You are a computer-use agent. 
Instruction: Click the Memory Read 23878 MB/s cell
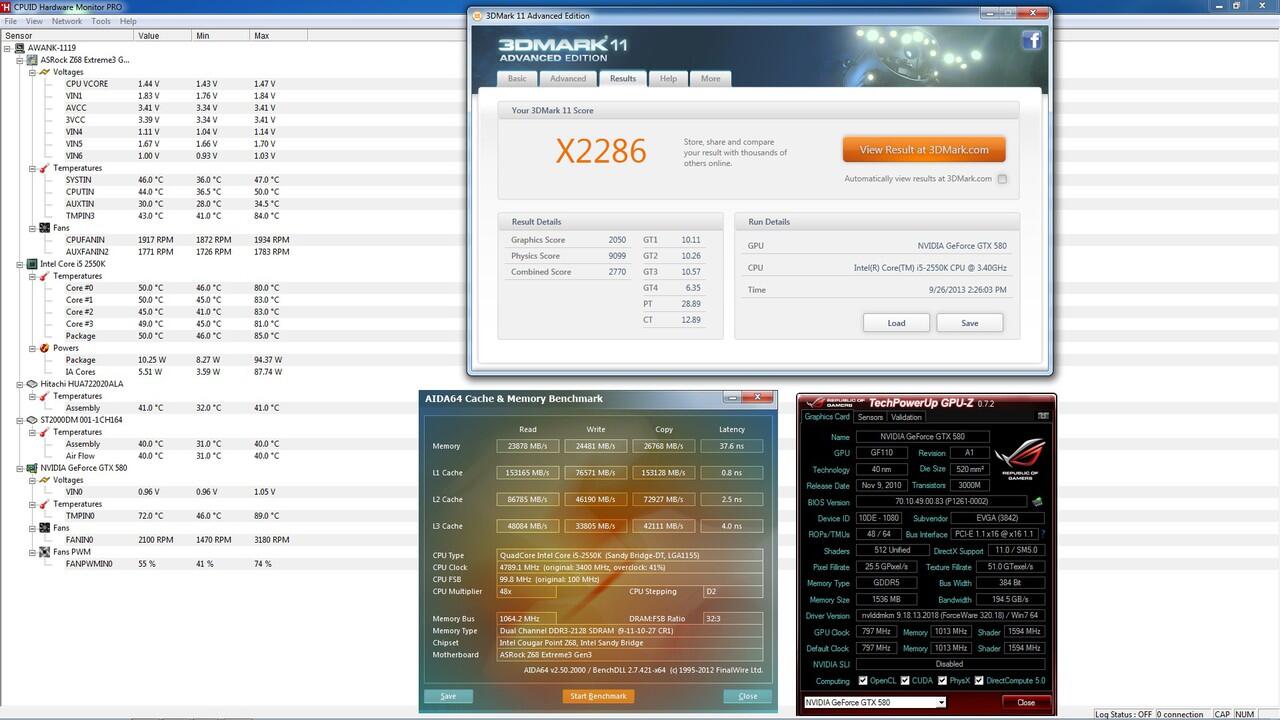[527, 446]
